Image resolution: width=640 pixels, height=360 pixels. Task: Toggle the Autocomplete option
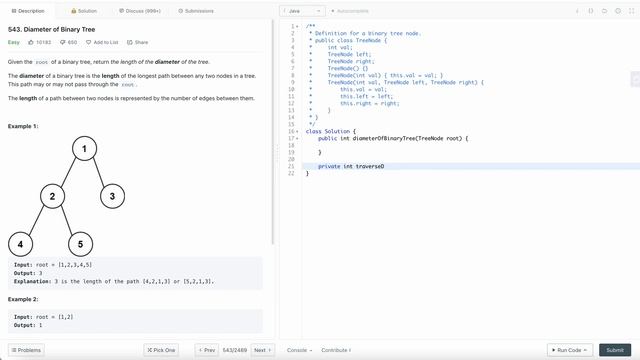click(350, 11)
